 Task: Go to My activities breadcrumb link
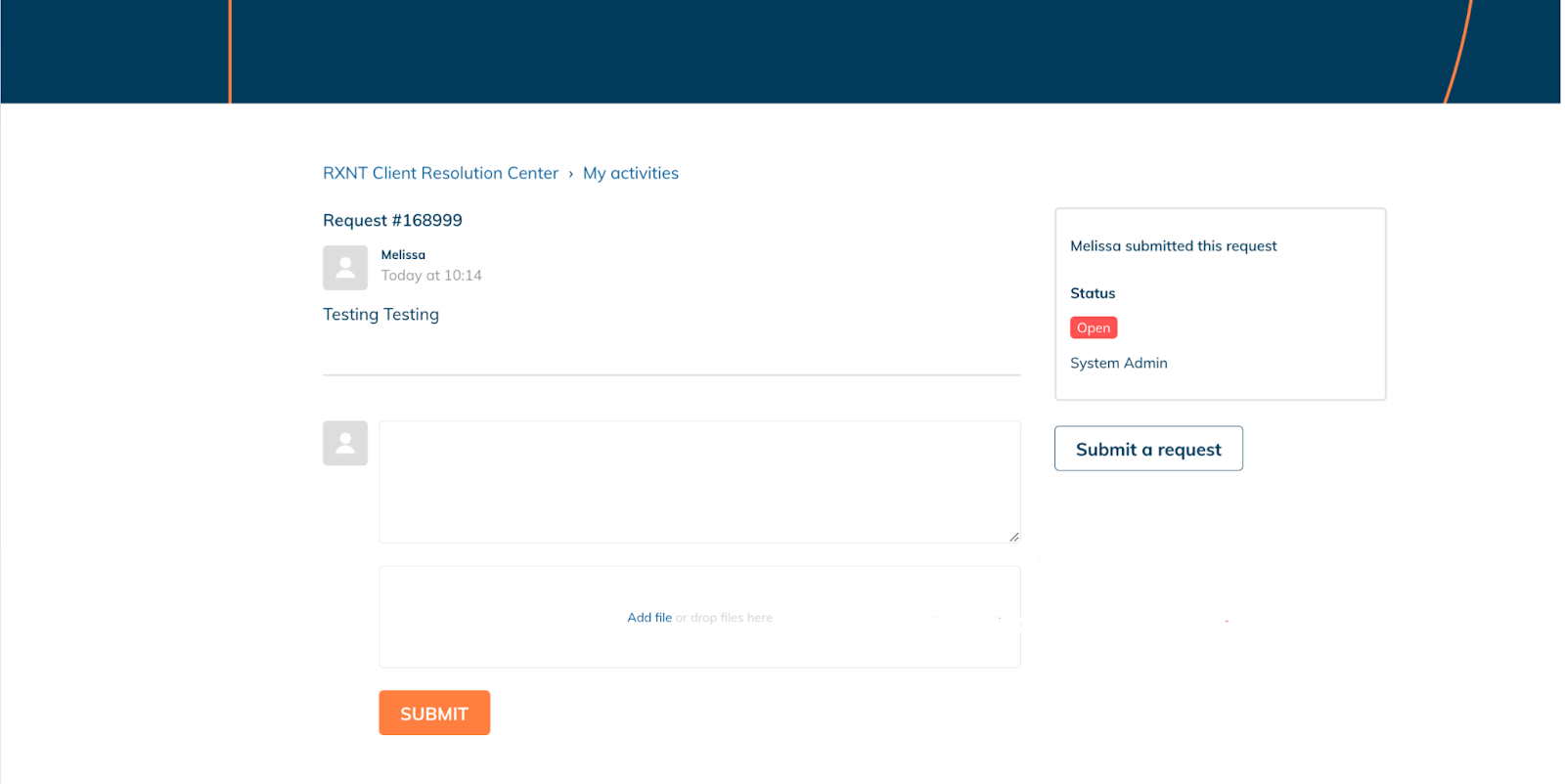(x=630, y=173)
